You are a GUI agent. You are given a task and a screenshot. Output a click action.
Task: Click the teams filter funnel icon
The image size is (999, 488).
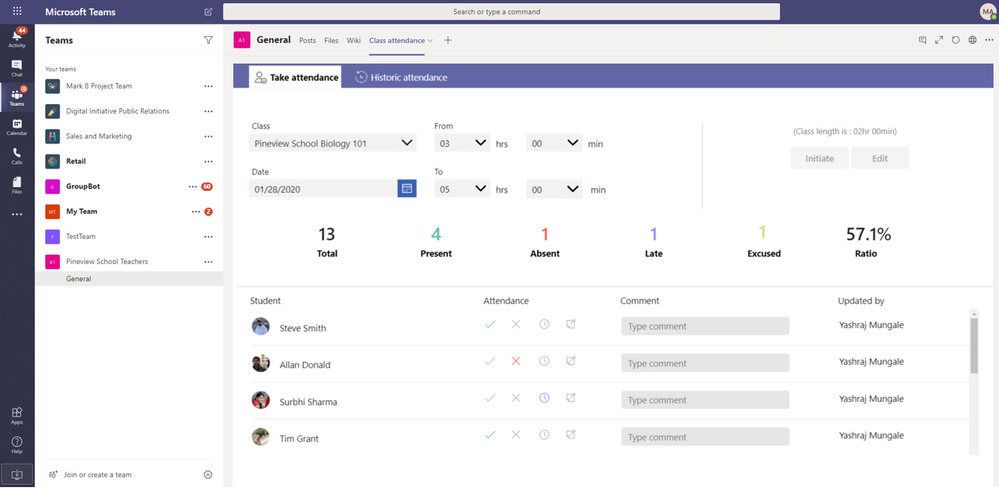click(x=208, y=40)
